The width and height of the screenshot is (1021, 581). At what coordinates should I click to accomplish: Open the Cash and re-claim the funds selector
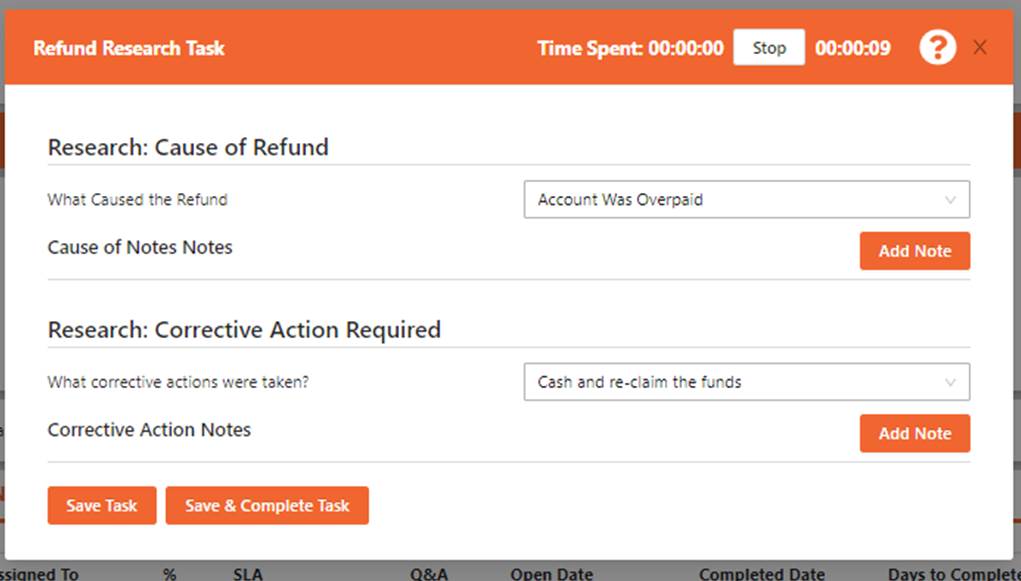tap(745, 382)
